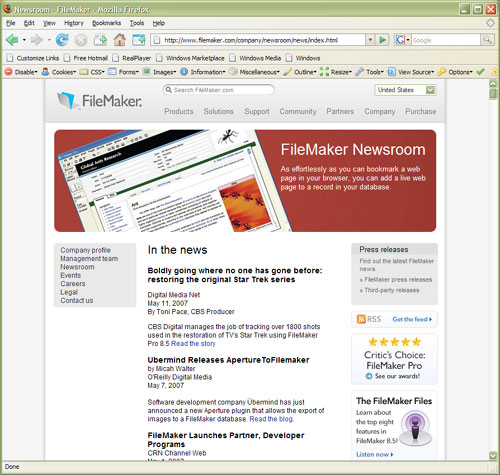Open the Help menu

[x=159, y=23]
